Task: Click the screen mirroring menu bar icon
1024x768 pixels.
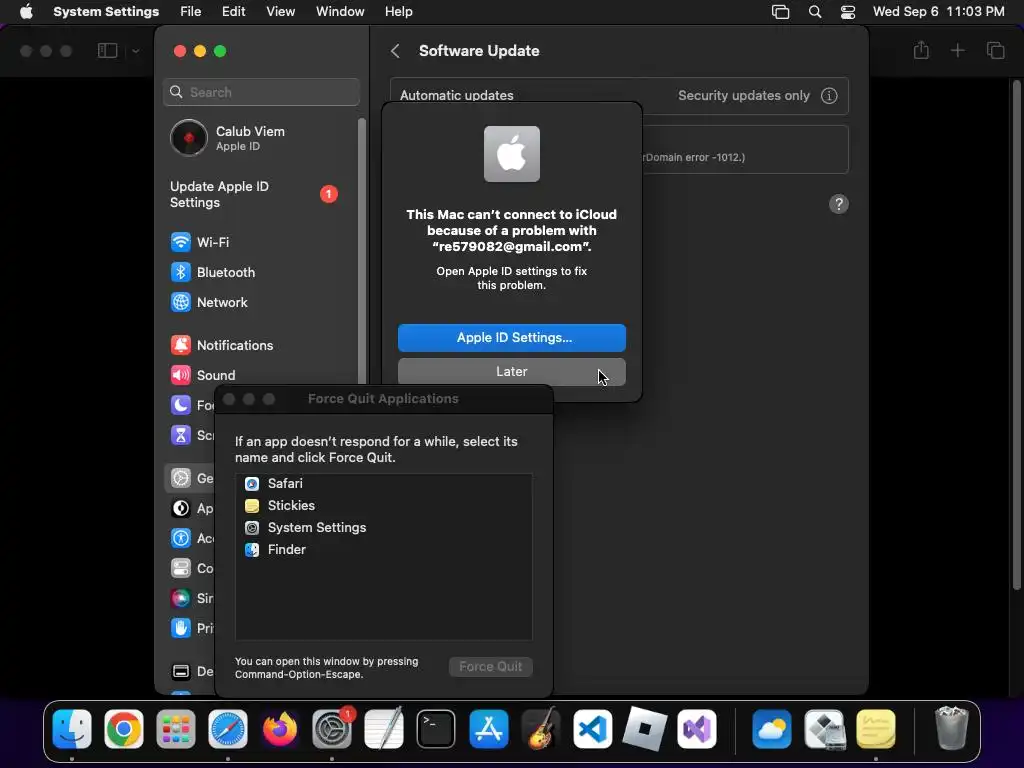Action: (x=780, y=12)
